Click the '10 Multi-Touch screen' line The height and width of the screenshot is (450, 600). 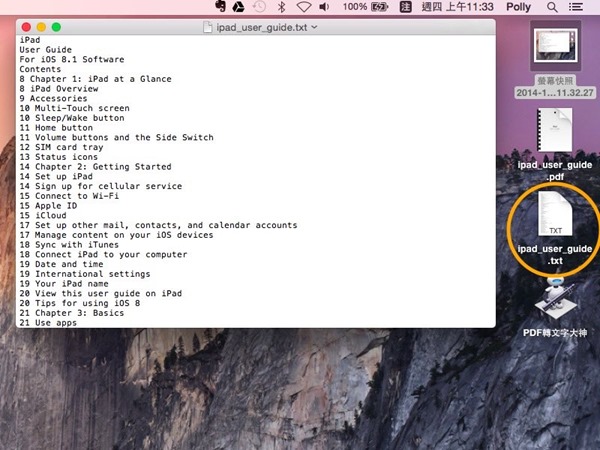(74, 108)
